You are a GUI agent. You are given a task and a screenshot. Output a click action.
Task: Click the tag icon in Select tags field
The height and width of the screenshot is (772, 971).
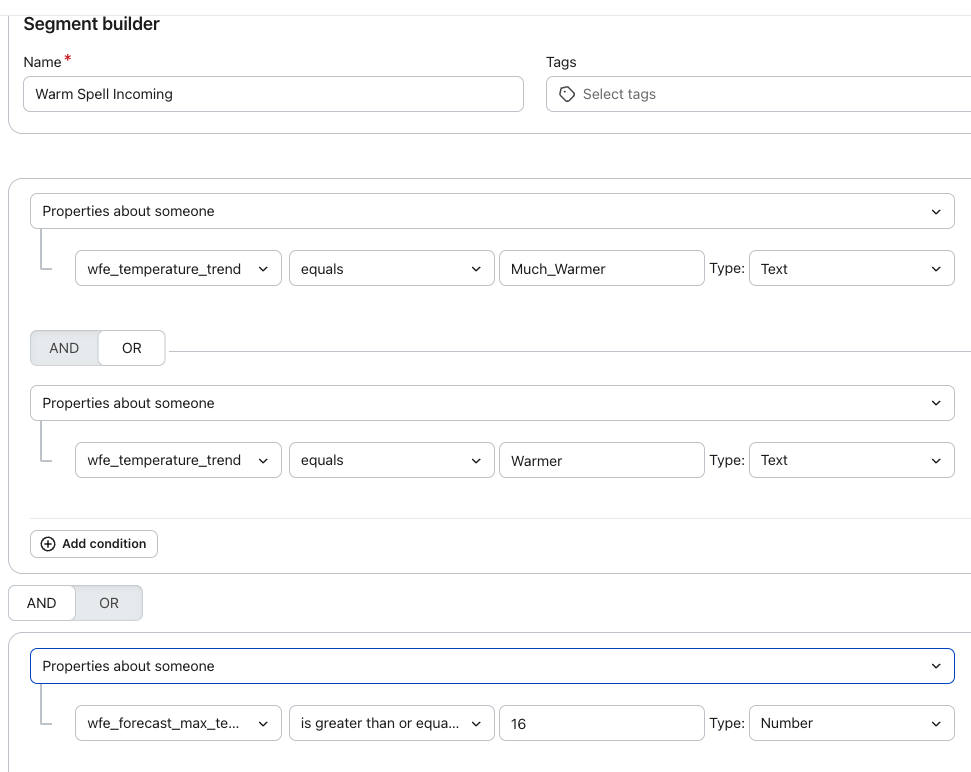tap(567, 94)
